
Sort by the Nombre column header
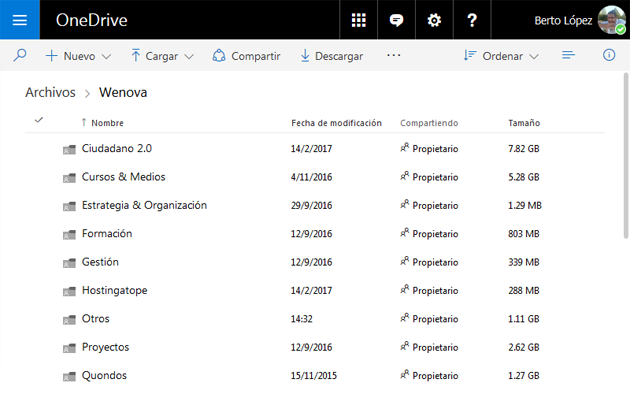pos(107,123)
